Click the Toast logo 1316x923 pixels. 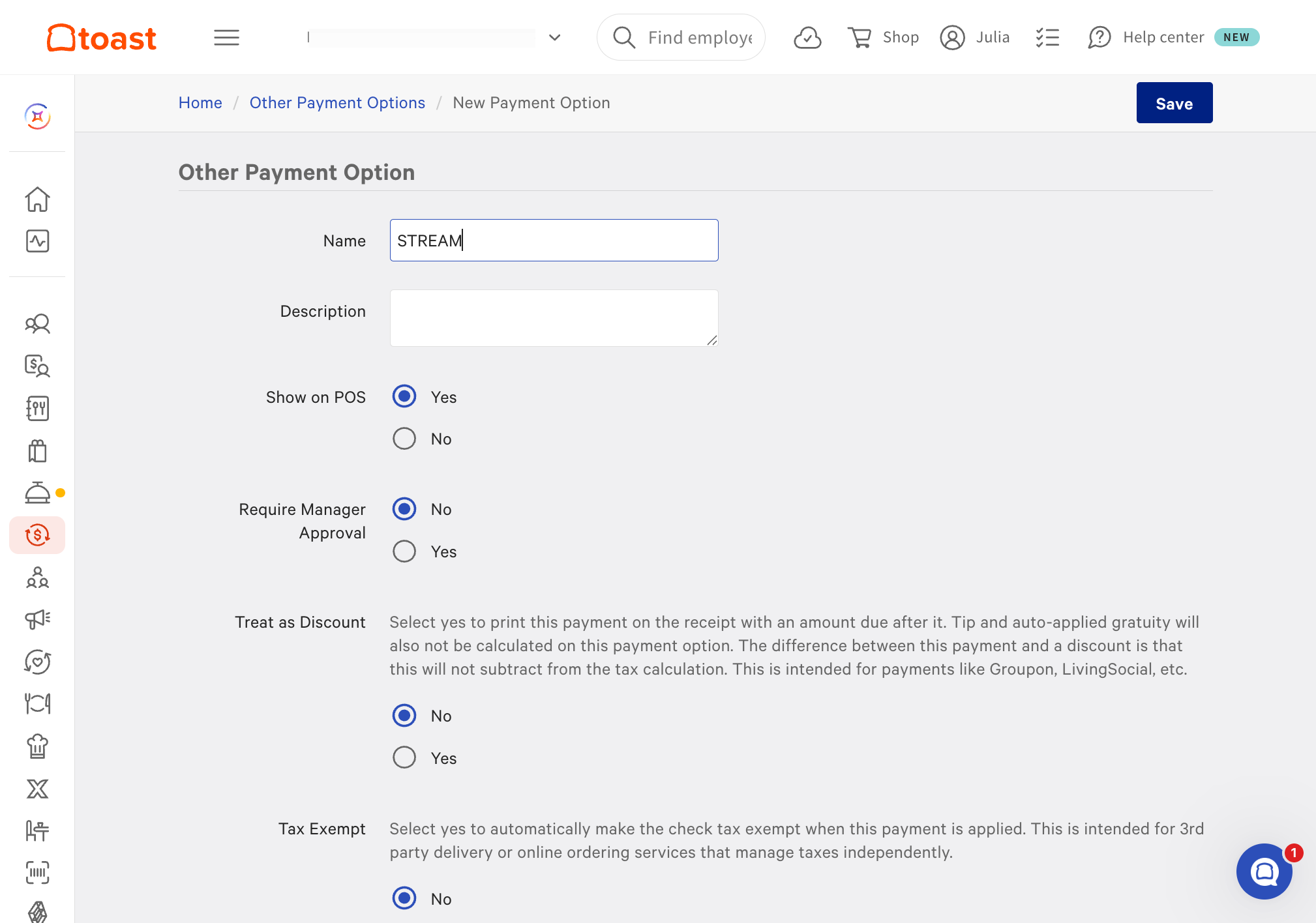pyautogui.click(x=102, y=38)
